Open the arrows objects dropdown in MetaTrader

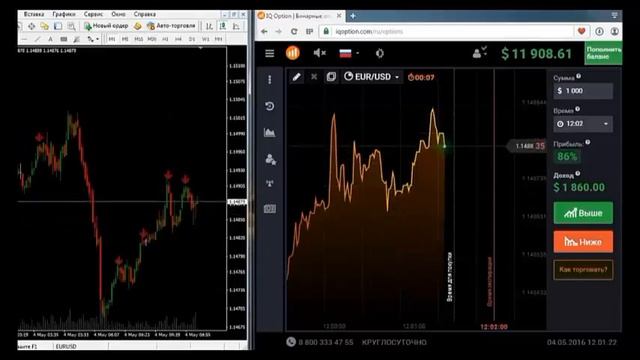coord(93,39)
